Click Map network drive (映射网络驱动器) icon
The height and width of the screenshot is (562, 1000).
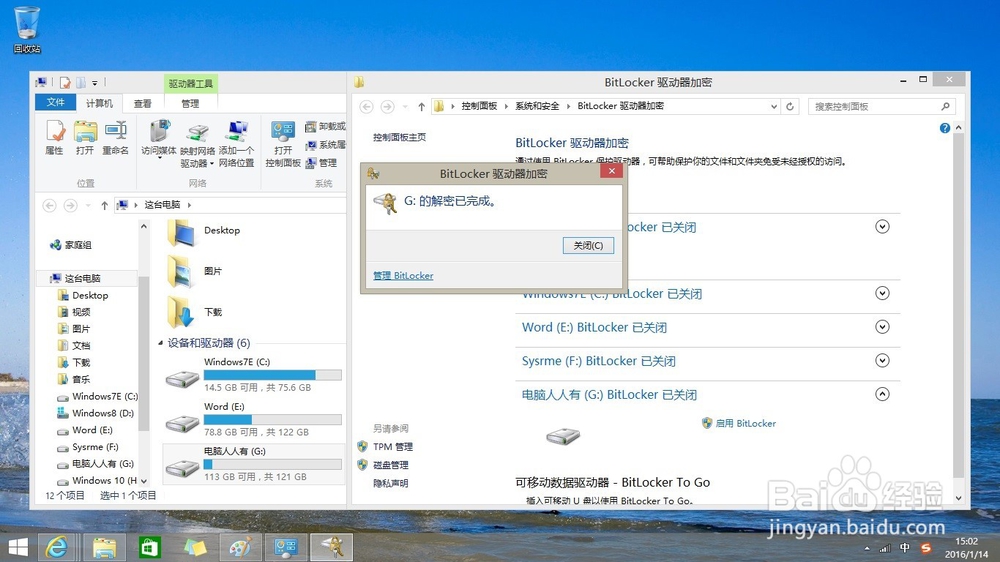198,145
